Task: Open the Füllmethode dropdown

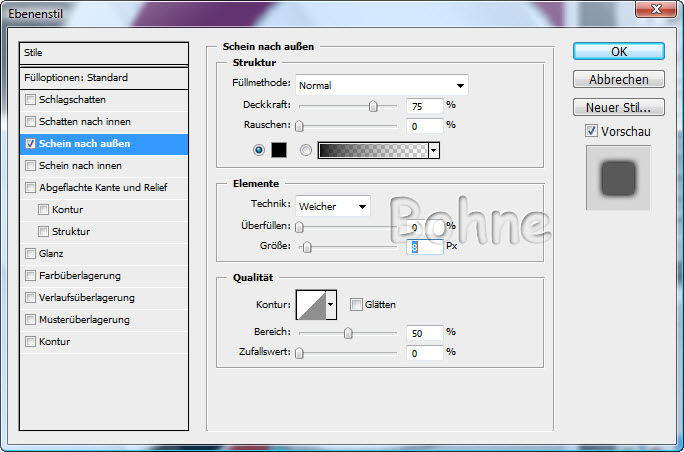Action: click(x=381, y=86)
